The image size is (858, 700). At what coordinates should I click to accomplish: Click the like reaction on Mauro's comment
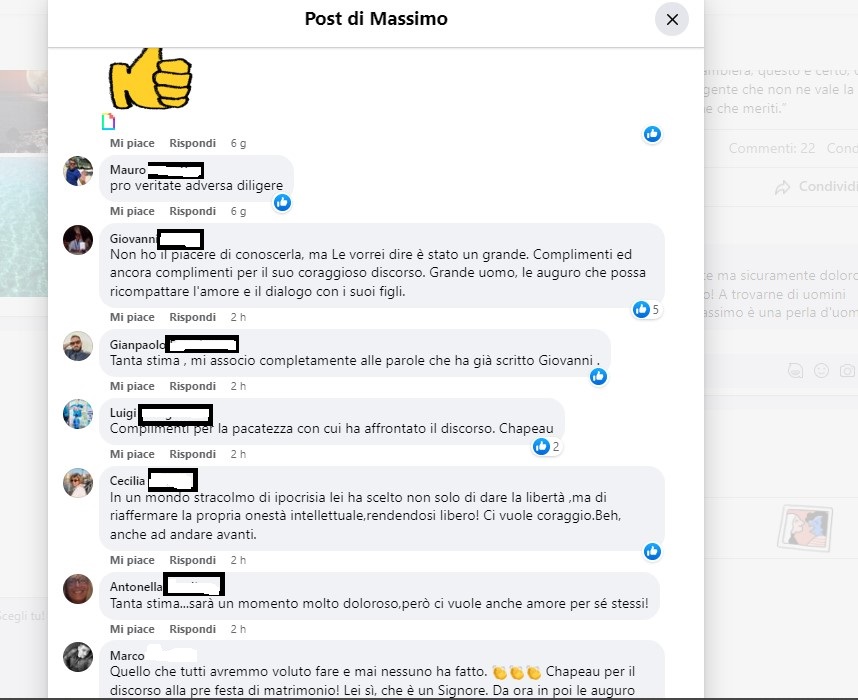coord(282,203)
